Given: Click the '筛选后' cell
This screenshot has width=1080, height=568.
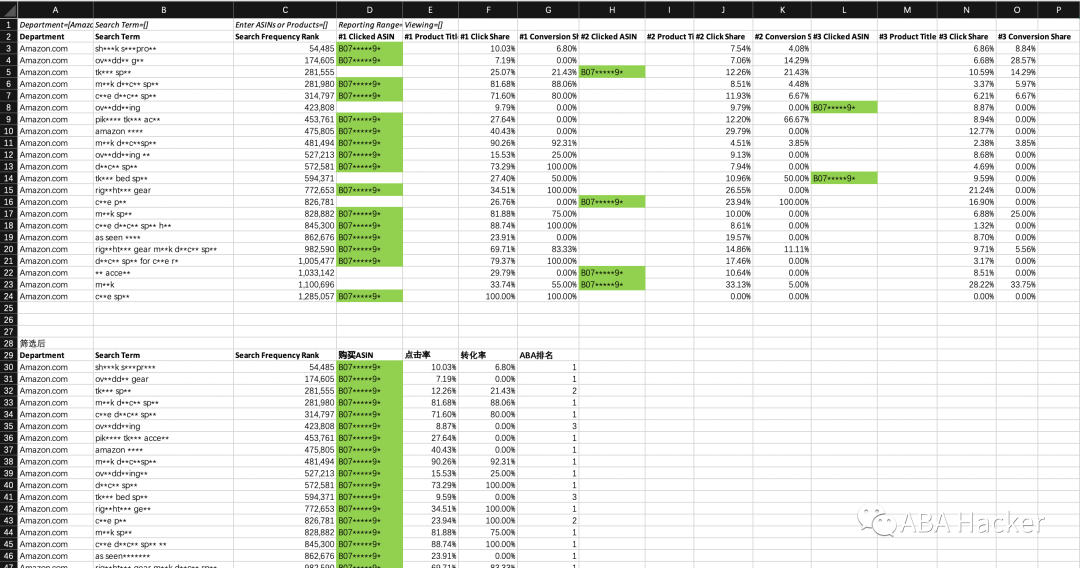Looking at the screenshot, I should pos(55,343).
